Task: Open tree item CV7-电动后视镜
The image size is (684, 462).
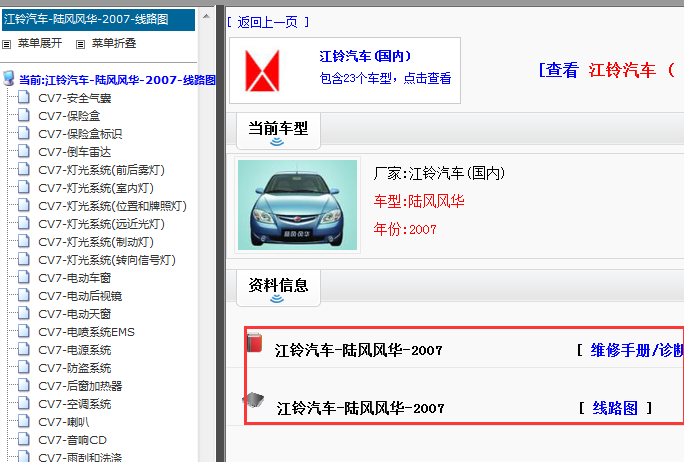Action: (80, 296)
